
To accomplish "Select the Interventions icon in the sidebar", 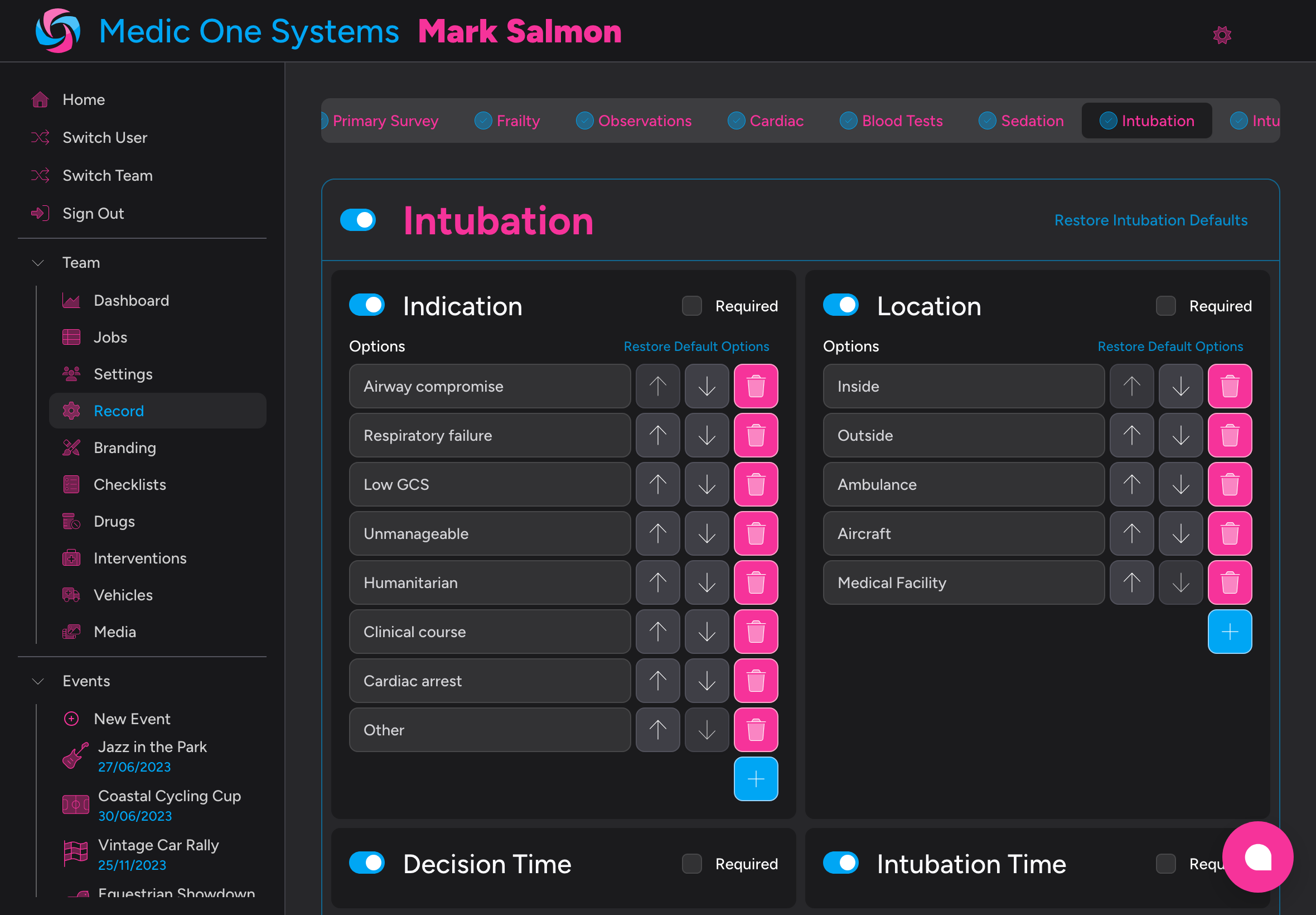I will point(71,558).
